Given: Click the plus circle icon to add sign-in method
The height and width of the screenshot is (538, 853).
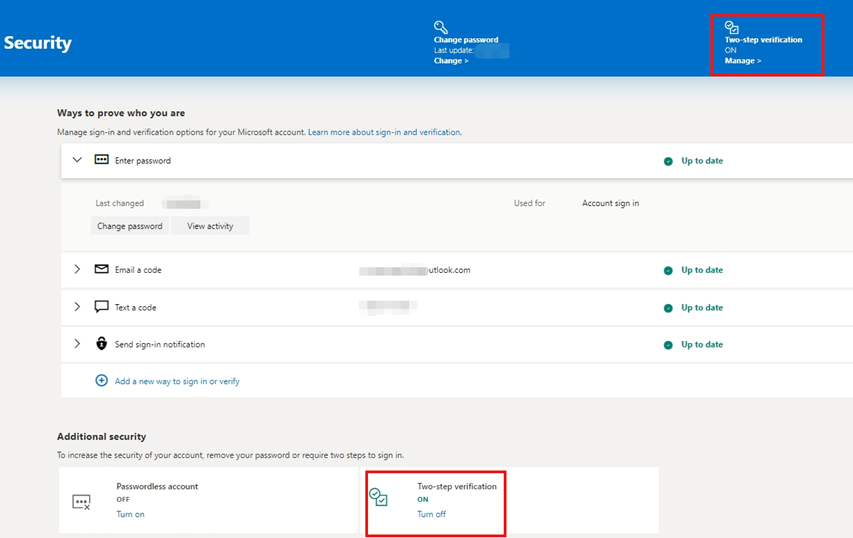Looking at the screenshot, I should tap(101, 380).
